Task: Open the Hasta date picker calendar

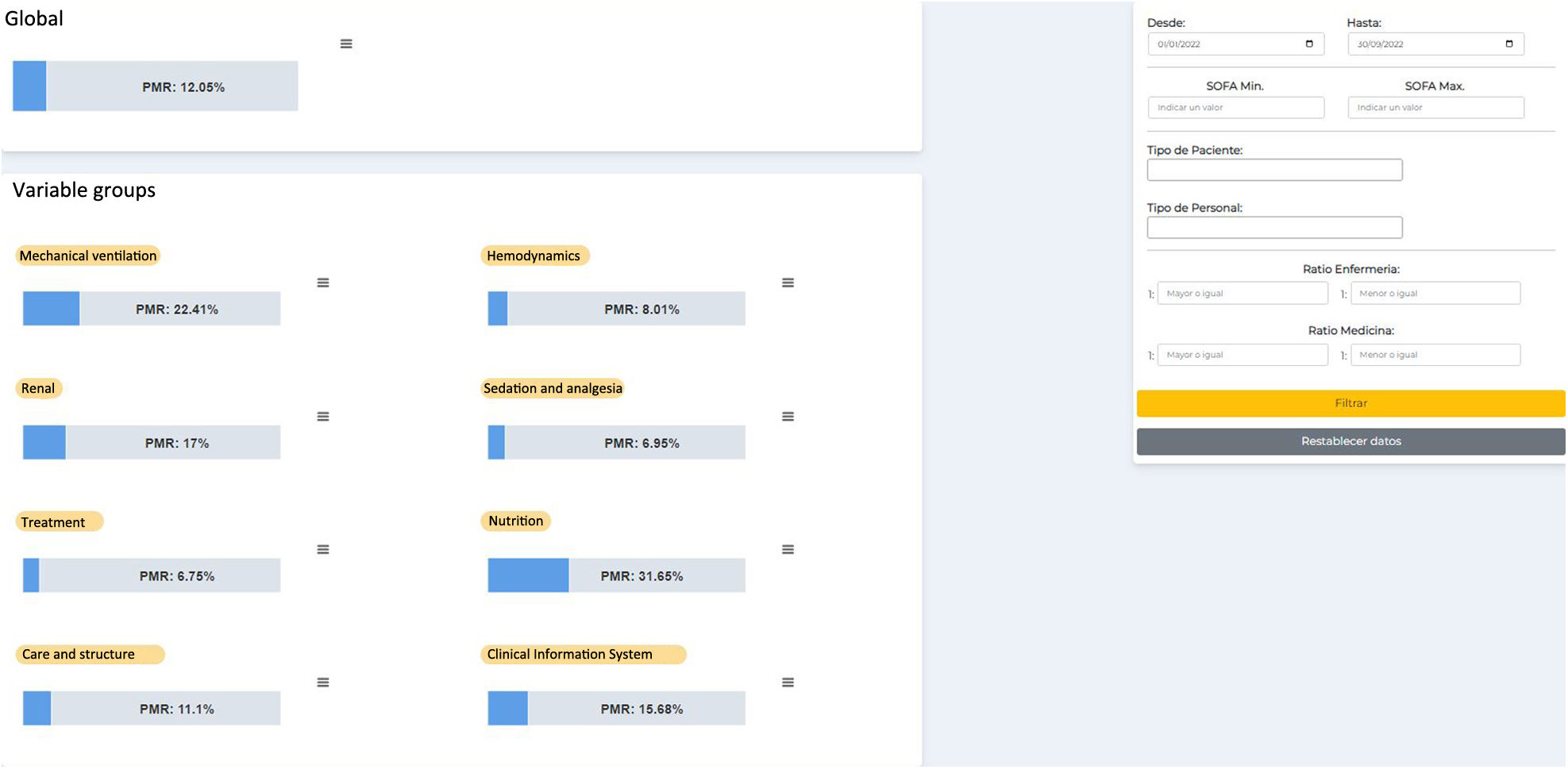Action: coord(1509,44)
